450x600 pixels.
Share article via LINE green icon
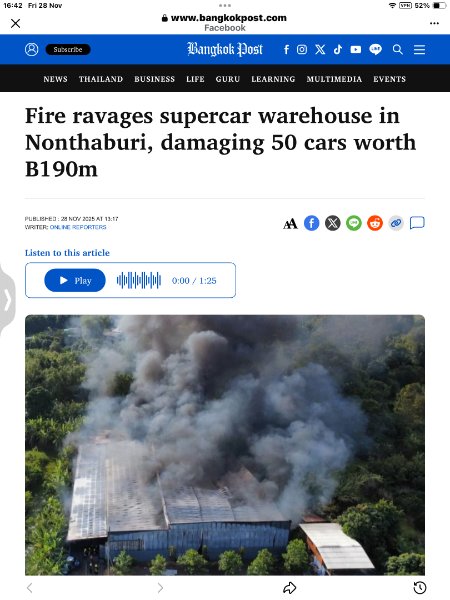354,223
